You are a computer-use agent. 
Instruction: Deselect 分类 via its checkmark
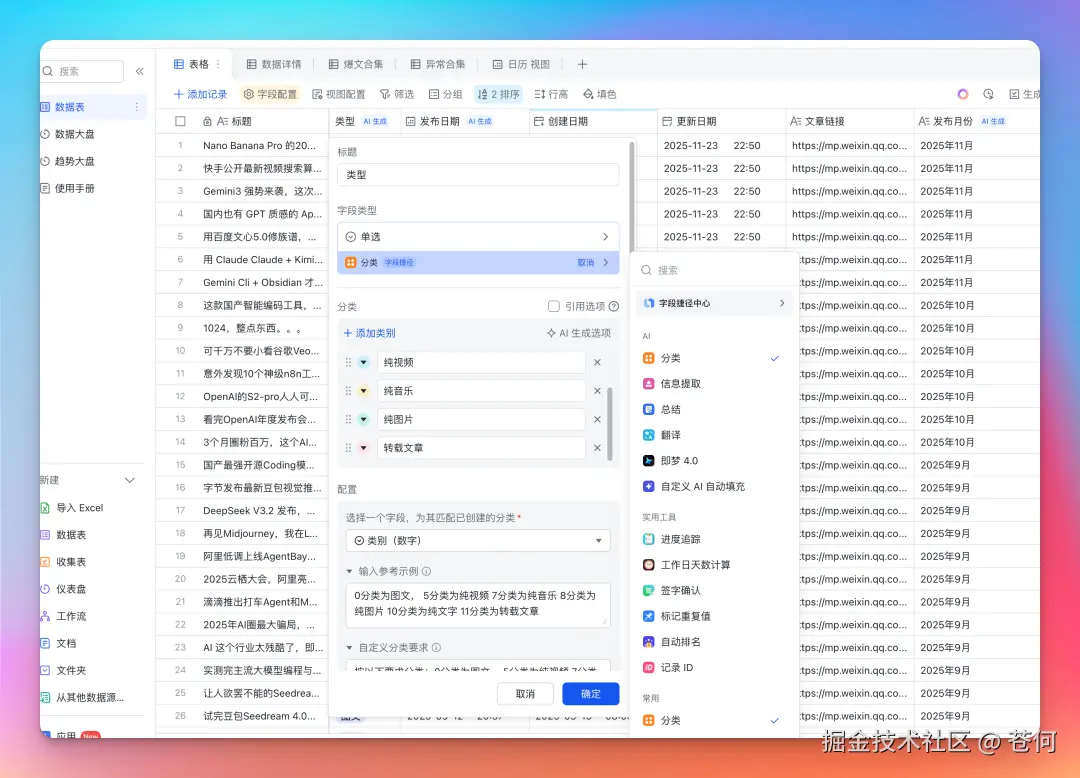click(773, 357)
